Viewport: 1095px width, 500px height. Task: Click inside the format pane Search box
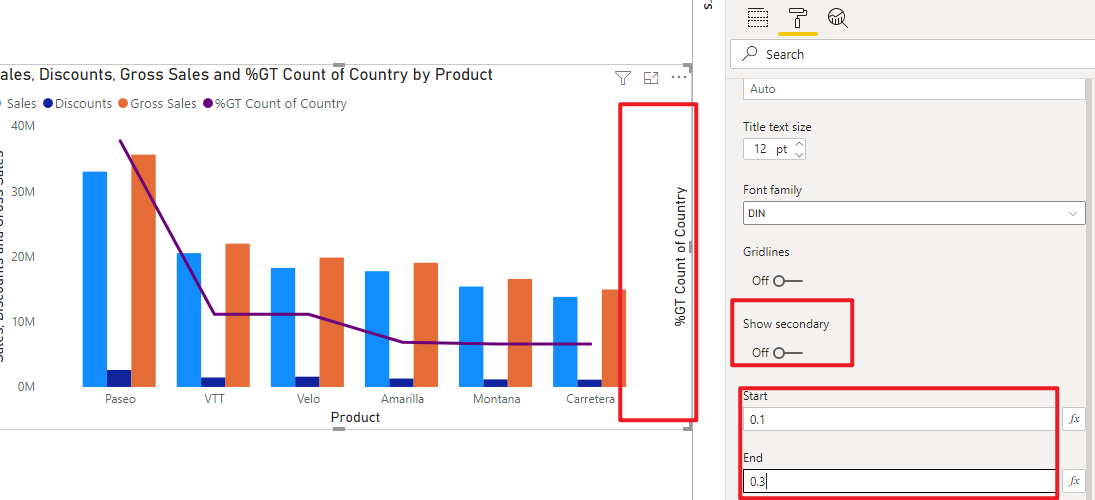pyautogui.click(x=911, y=54)
